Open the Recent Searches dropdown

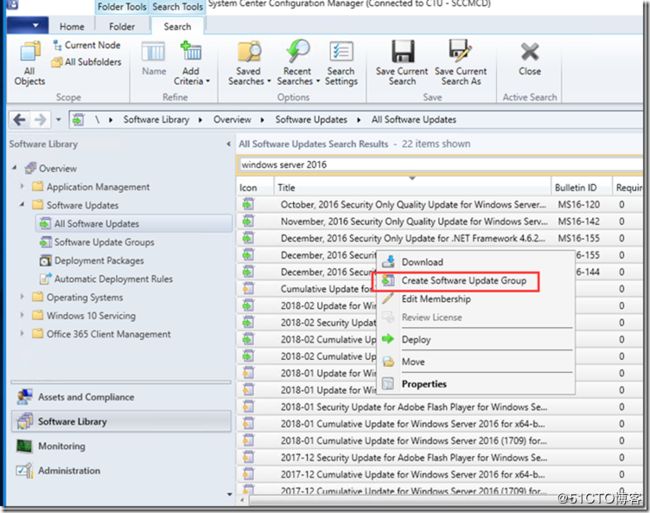pos(298,63)
